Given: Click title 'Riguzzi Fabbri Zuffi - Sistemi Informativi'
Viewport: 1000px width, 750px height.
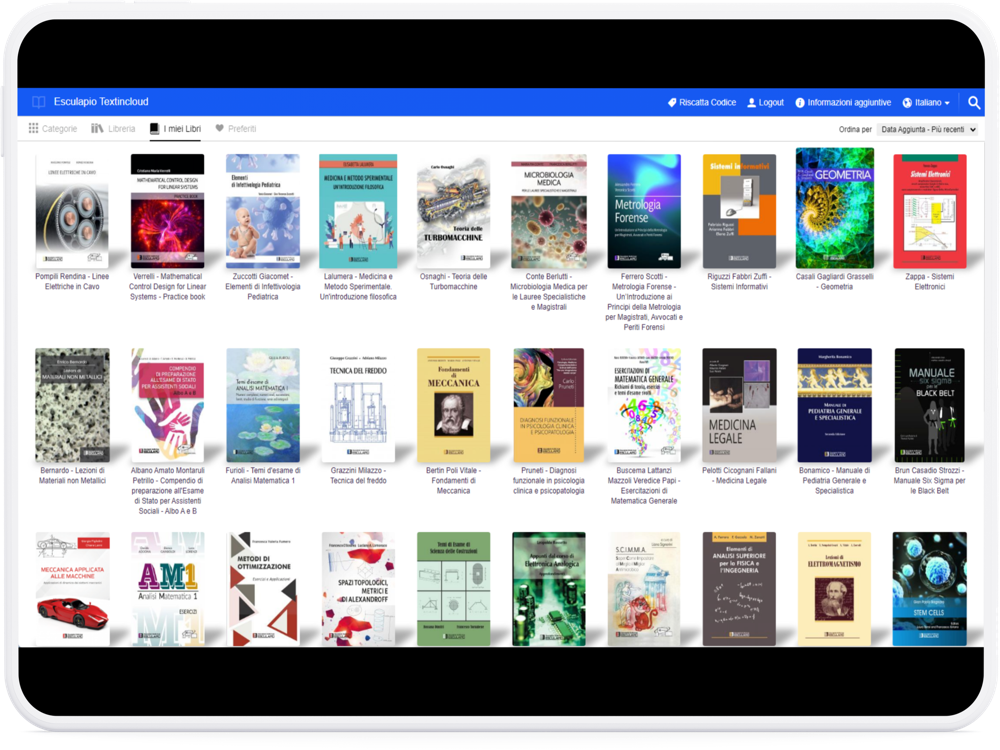Looking at the screenshot, I should (740, 281).
